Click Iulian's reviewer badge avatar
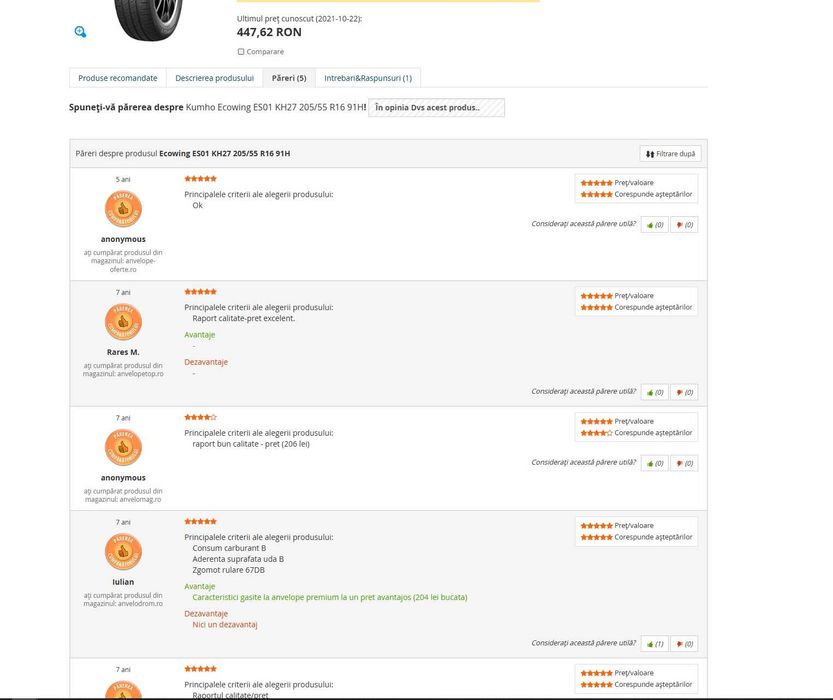Screen dimensions: 833x700 click(123, 552)
